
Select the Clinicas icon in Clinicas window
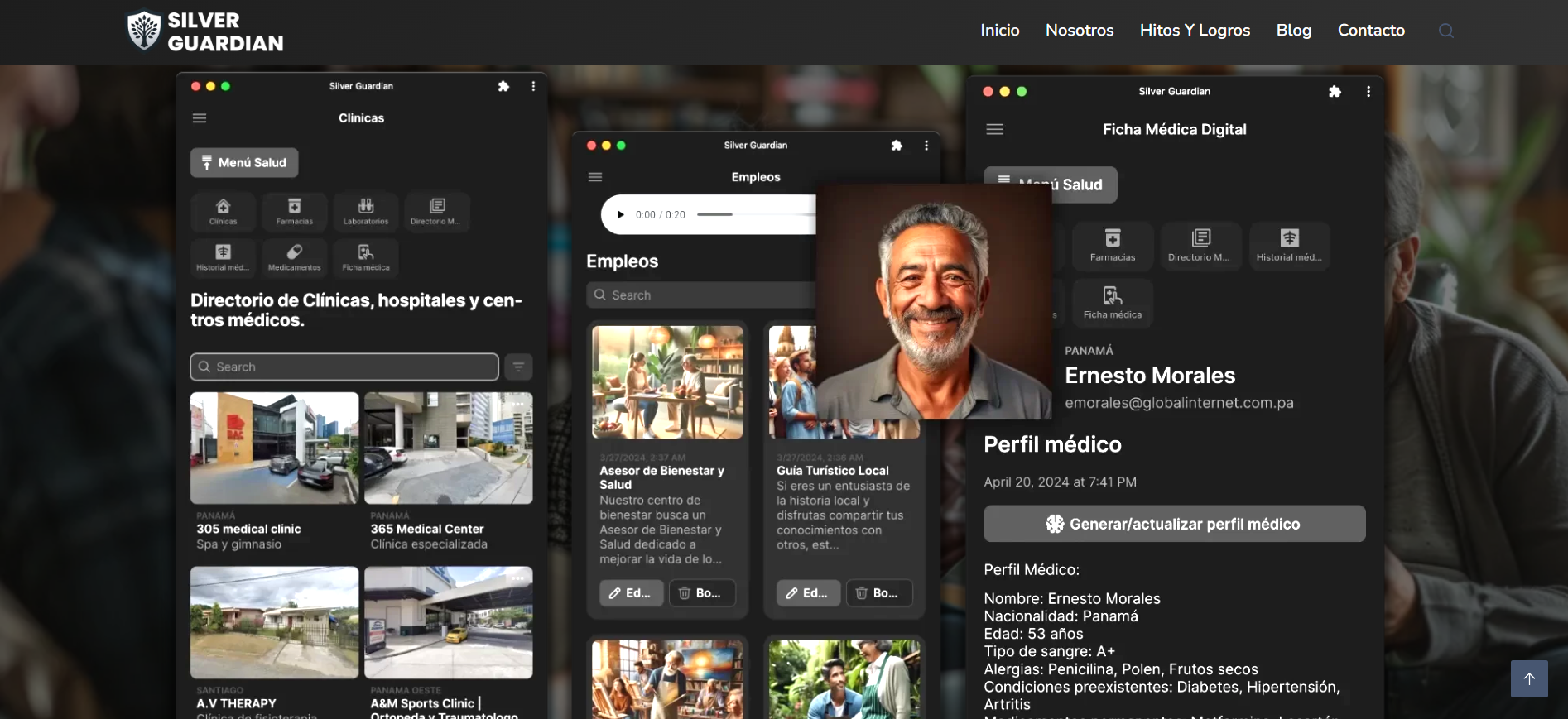click(223, 212)
